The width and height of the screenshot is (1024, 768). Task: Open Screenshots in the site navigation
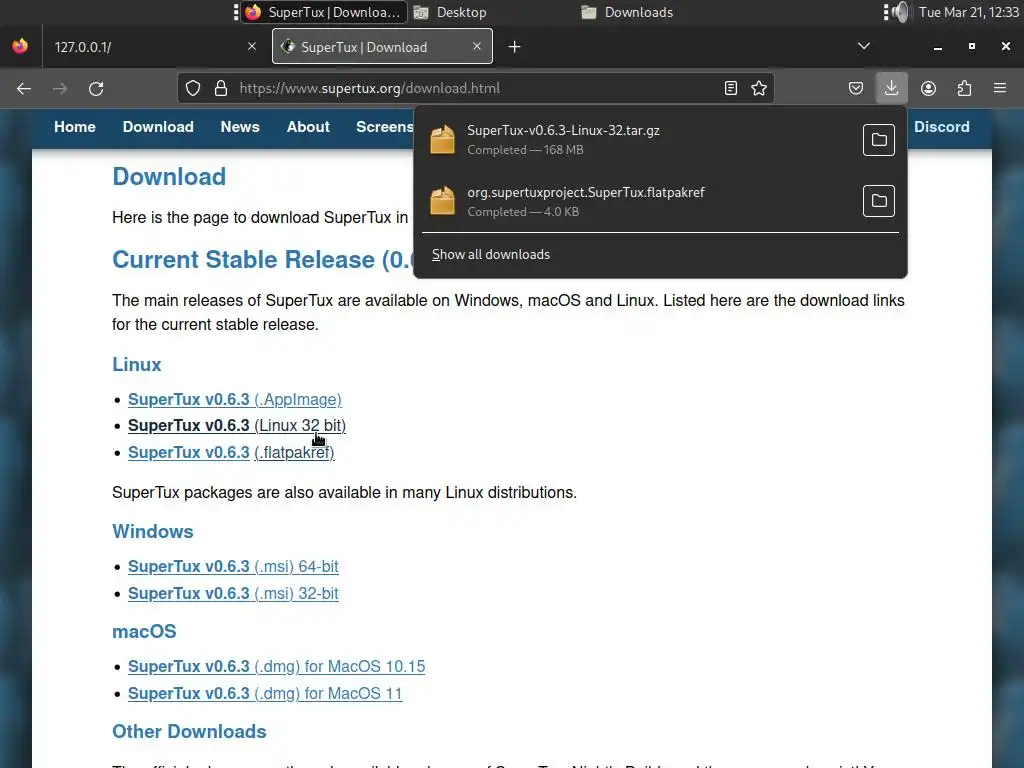[x=385, y=127]
